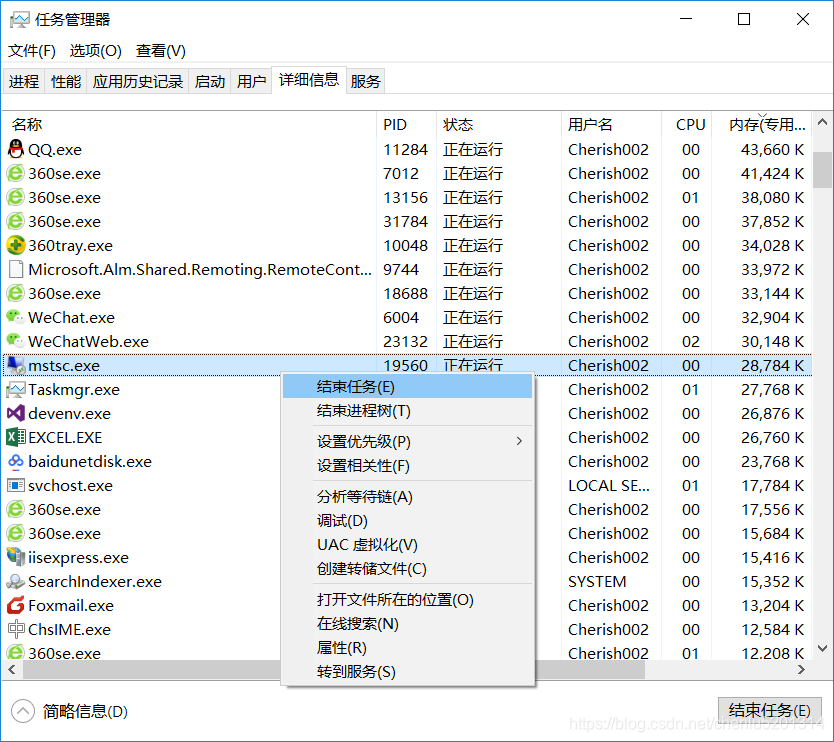Click the QQ.exe penguin icon
Screen dimensions: 834x742
point(16,149)
